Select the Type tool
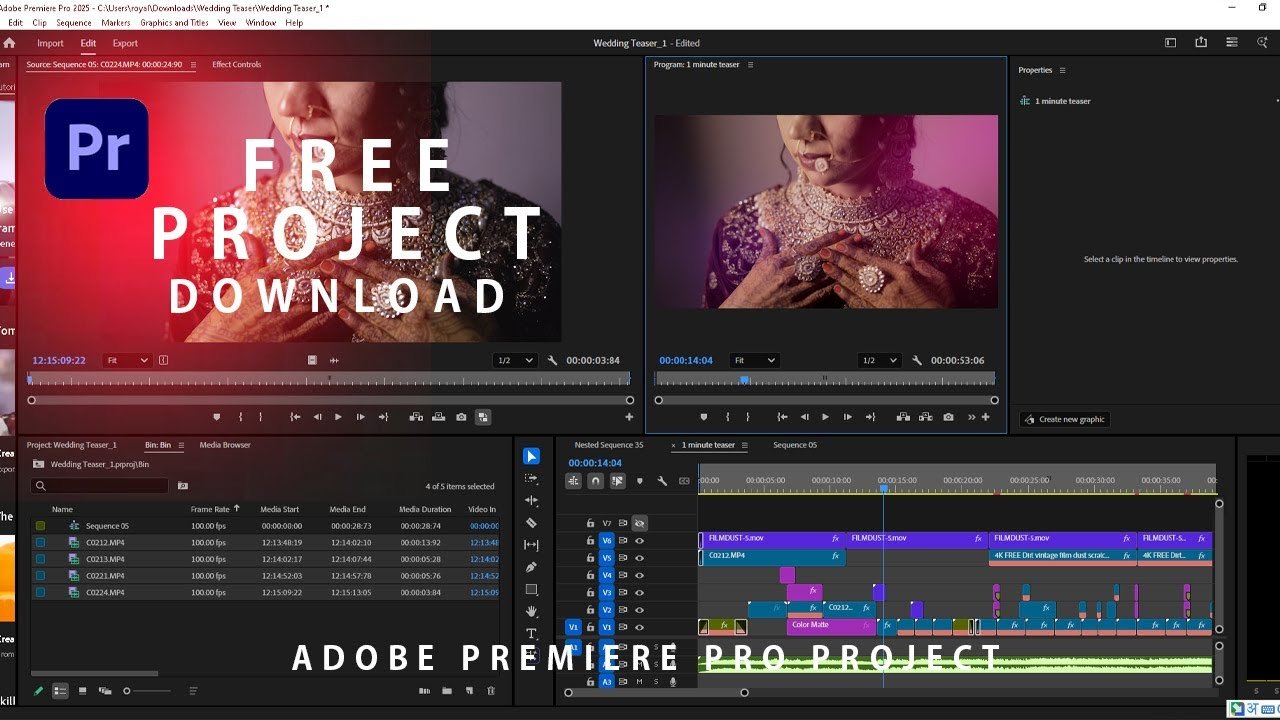This screenshot has height=720, width=1280. pyautogui.click(x=531, y=634)
